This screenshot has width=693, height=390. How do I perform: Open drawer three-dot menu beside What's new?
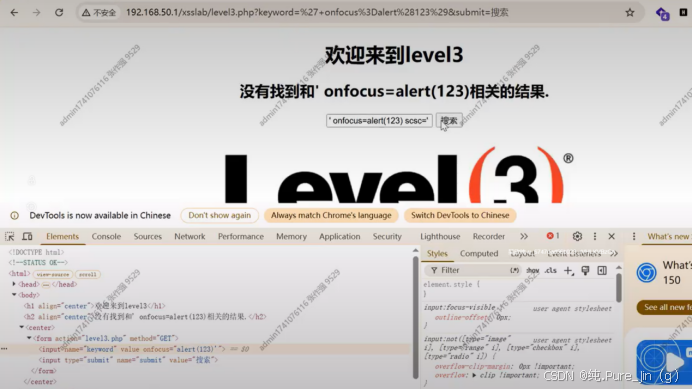tap(634, 237)
